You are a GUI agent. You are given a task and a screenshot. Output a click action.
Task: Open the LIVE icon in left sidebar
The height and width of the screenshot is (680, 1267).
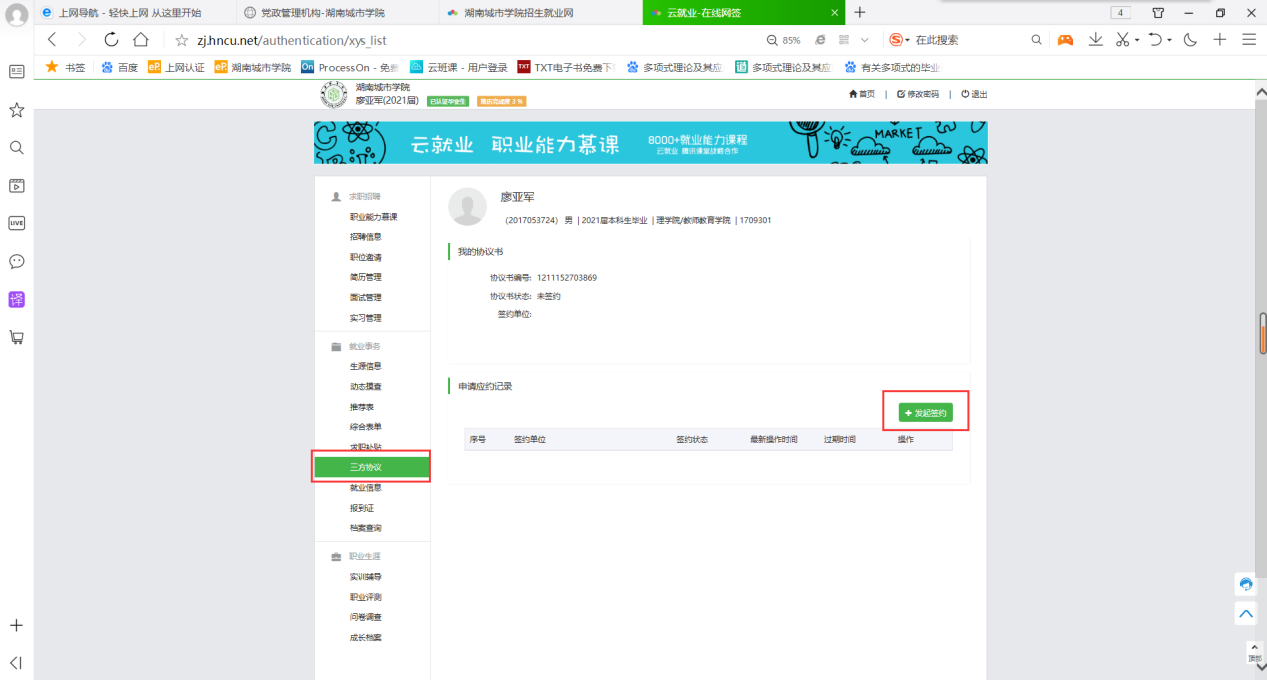tap(16, 223)
